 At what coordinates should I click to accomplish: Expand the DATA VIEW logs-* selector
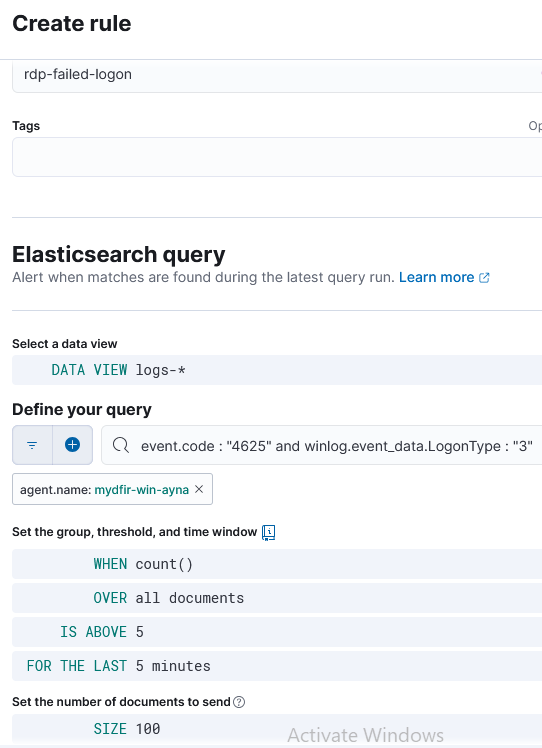[277, 370]
